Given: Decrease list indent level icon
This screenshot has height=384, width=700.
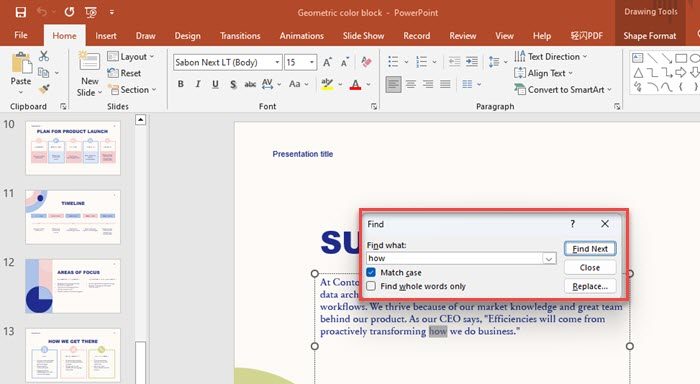Looking at the screenshot, I should coord(454,62).
